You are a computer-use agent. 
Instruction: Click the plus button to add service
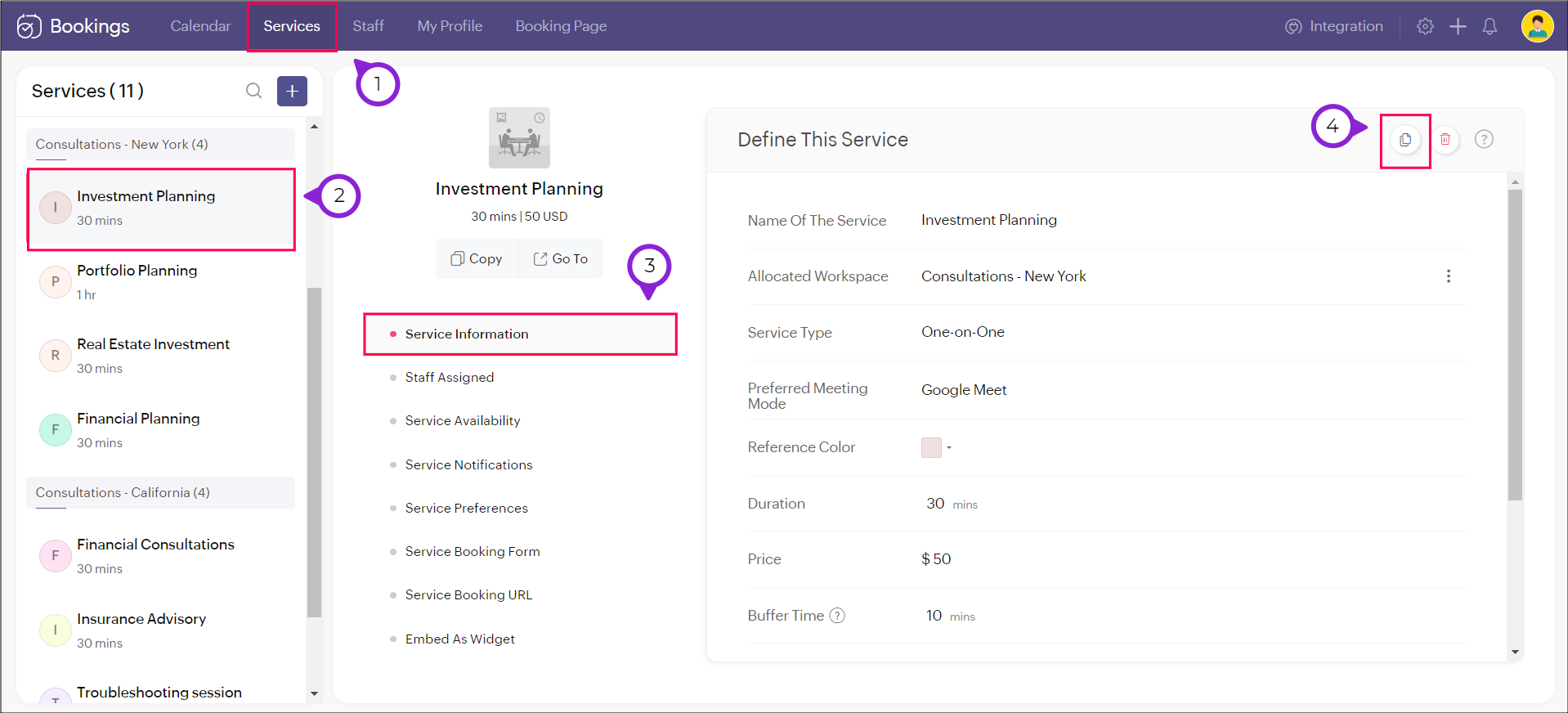(x=292, y=91)
